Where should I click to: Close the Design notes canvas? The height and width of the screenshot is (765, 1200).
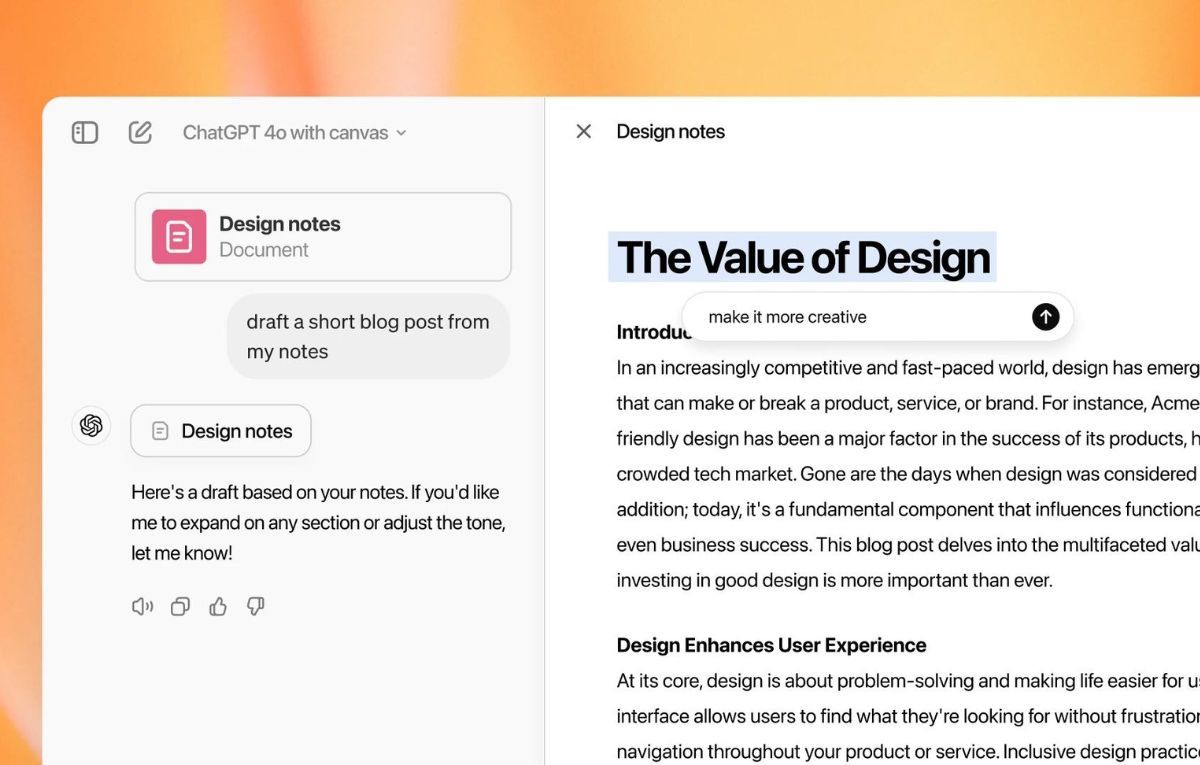[584, 131]
